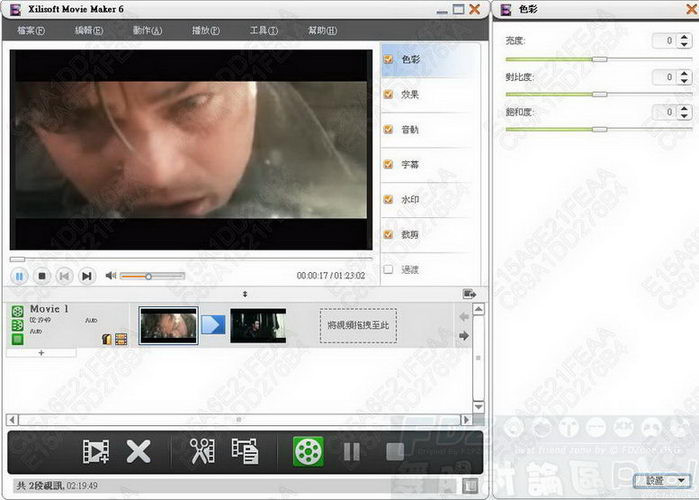Image resolution: width=699 pixels, height=500 pixels.
Task: Add a new movie with plus button
Action: pos(41,353)
